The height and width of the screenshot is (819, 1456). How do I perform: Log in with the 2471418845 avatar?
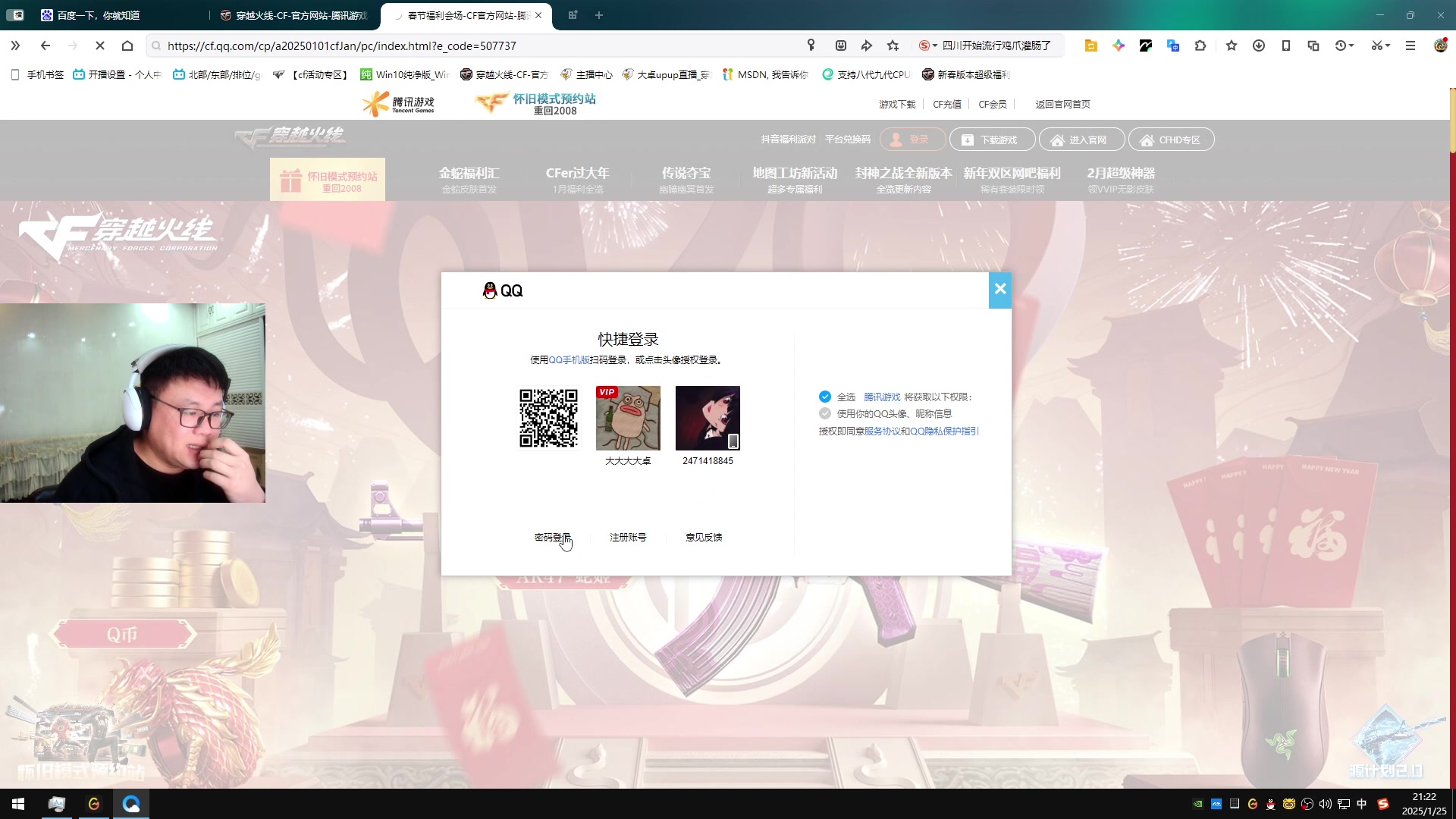[x=708, y=418]
